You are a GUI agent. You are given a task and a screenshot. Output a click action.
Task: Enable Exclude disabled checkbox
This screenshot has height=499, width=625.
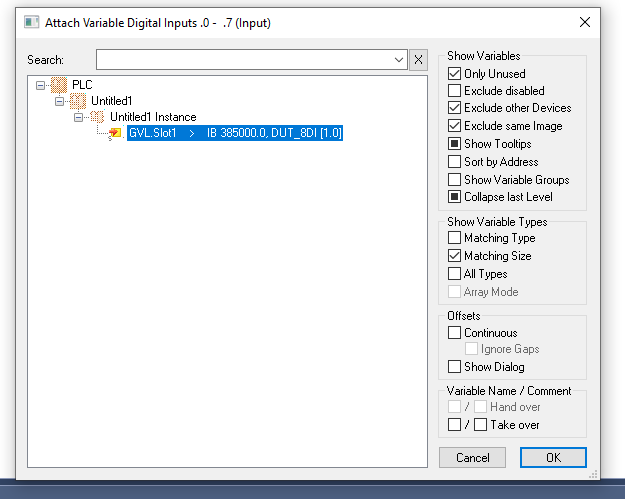pos(454,91)
